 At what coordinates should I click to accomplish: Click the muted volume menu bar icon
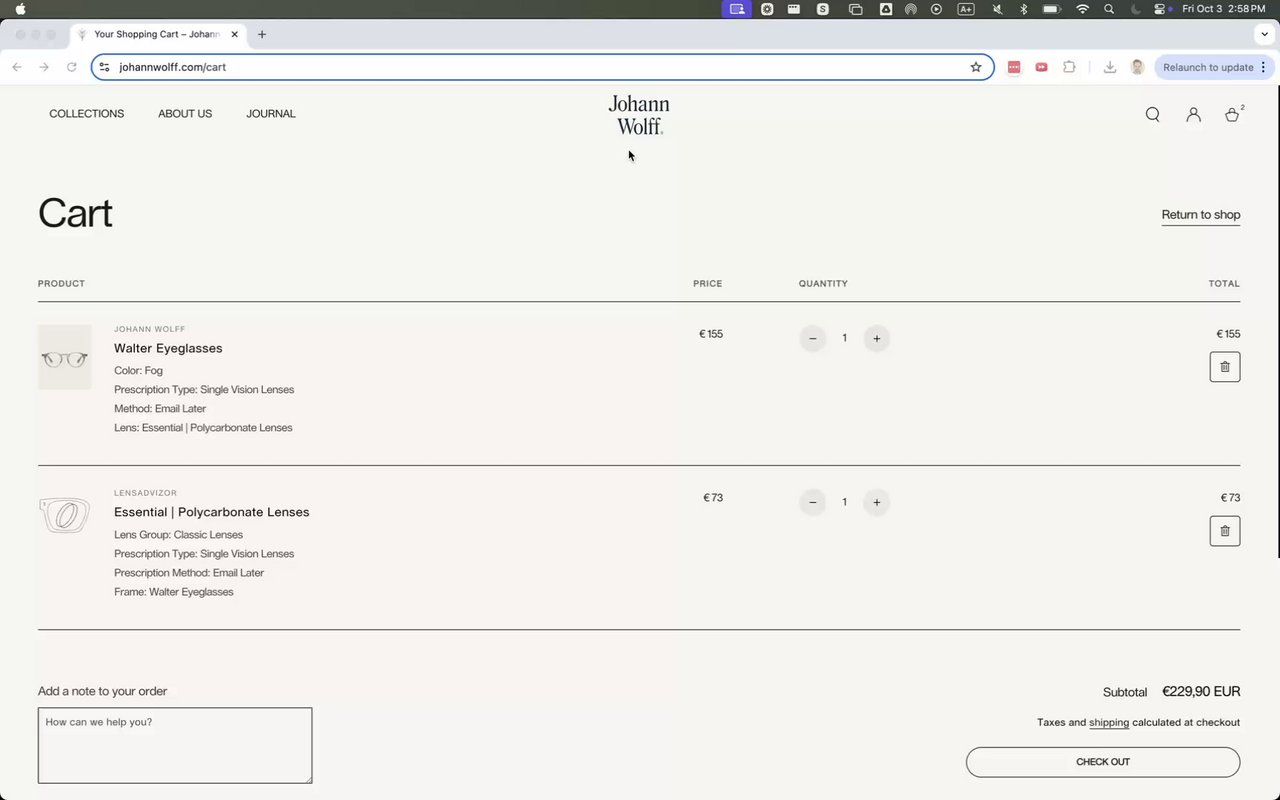997,9
